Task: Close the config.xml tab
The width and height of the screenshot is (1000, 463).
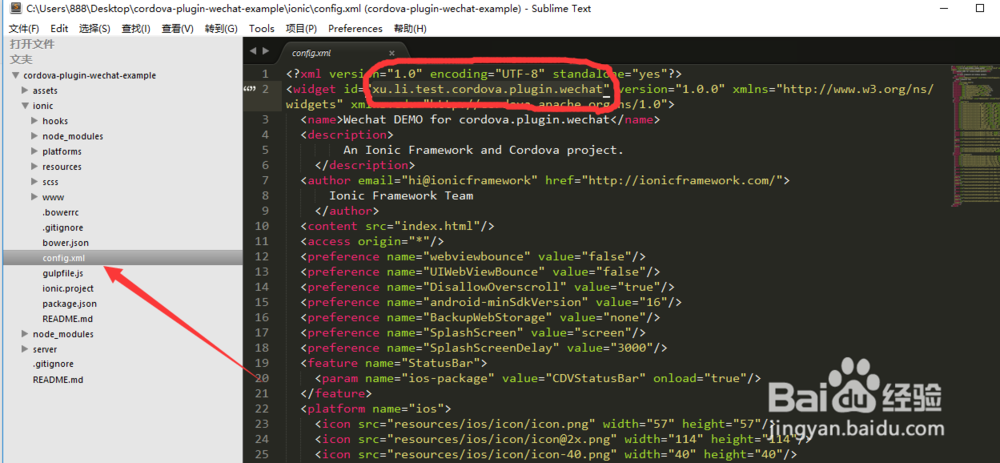Action: [392, 54]
